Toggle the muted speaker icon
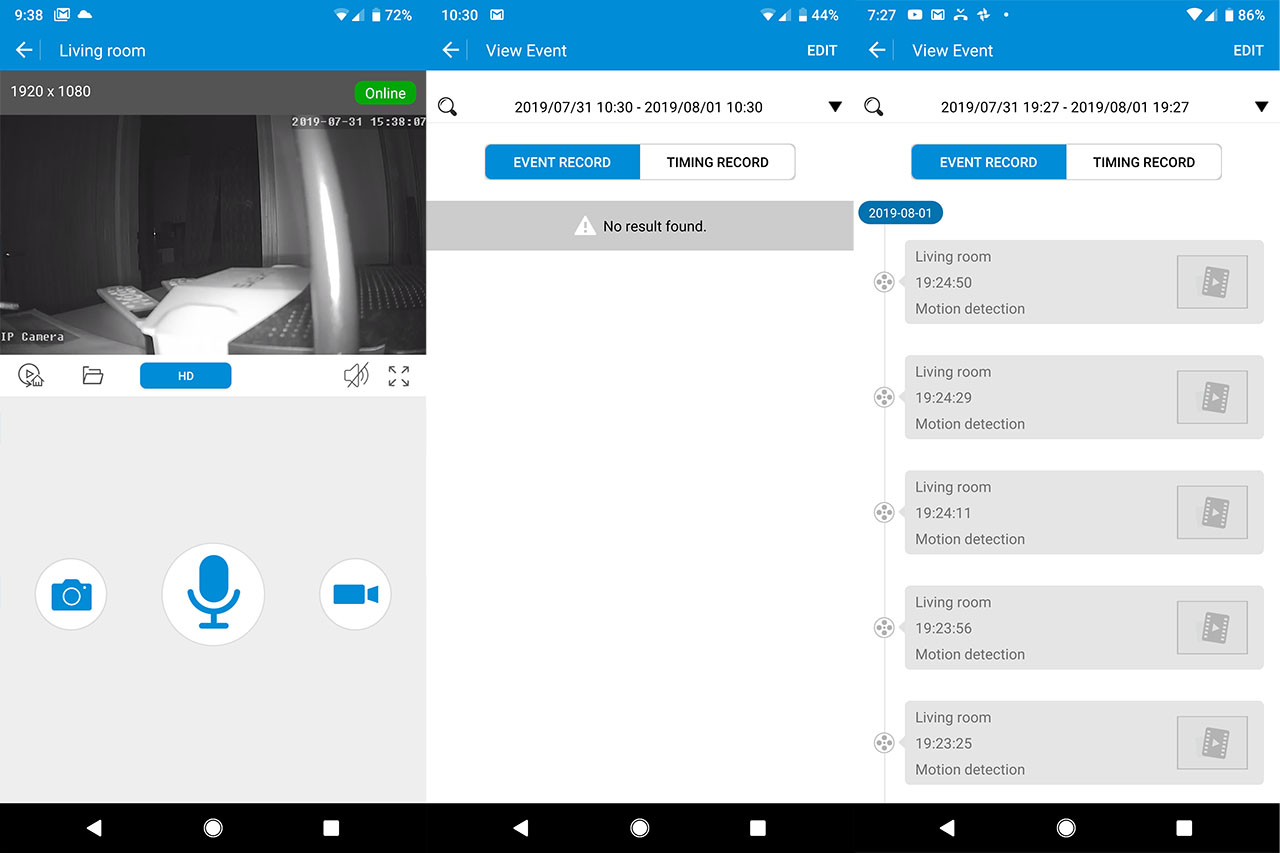 point(355,376)
